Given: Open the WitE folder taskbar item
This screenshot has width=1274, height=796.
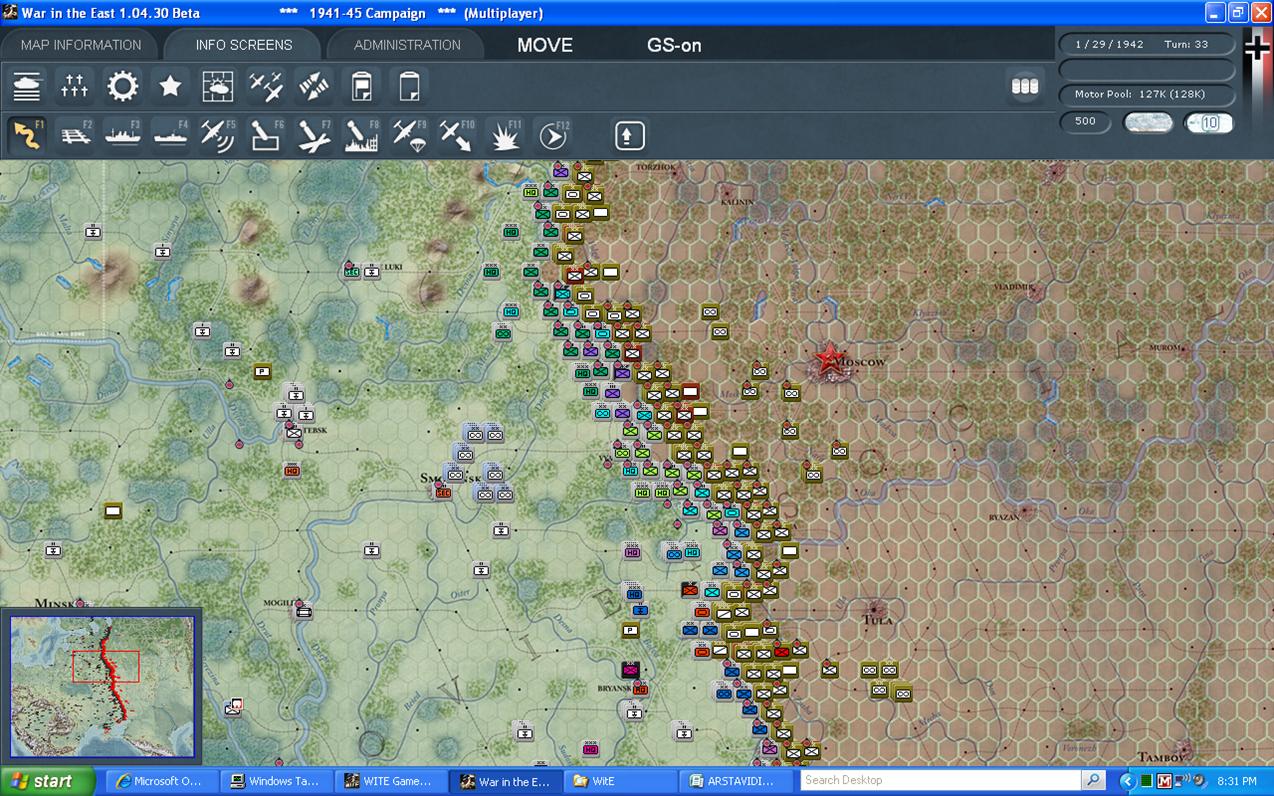Looking at the screenshot, I should click(619, 781).
